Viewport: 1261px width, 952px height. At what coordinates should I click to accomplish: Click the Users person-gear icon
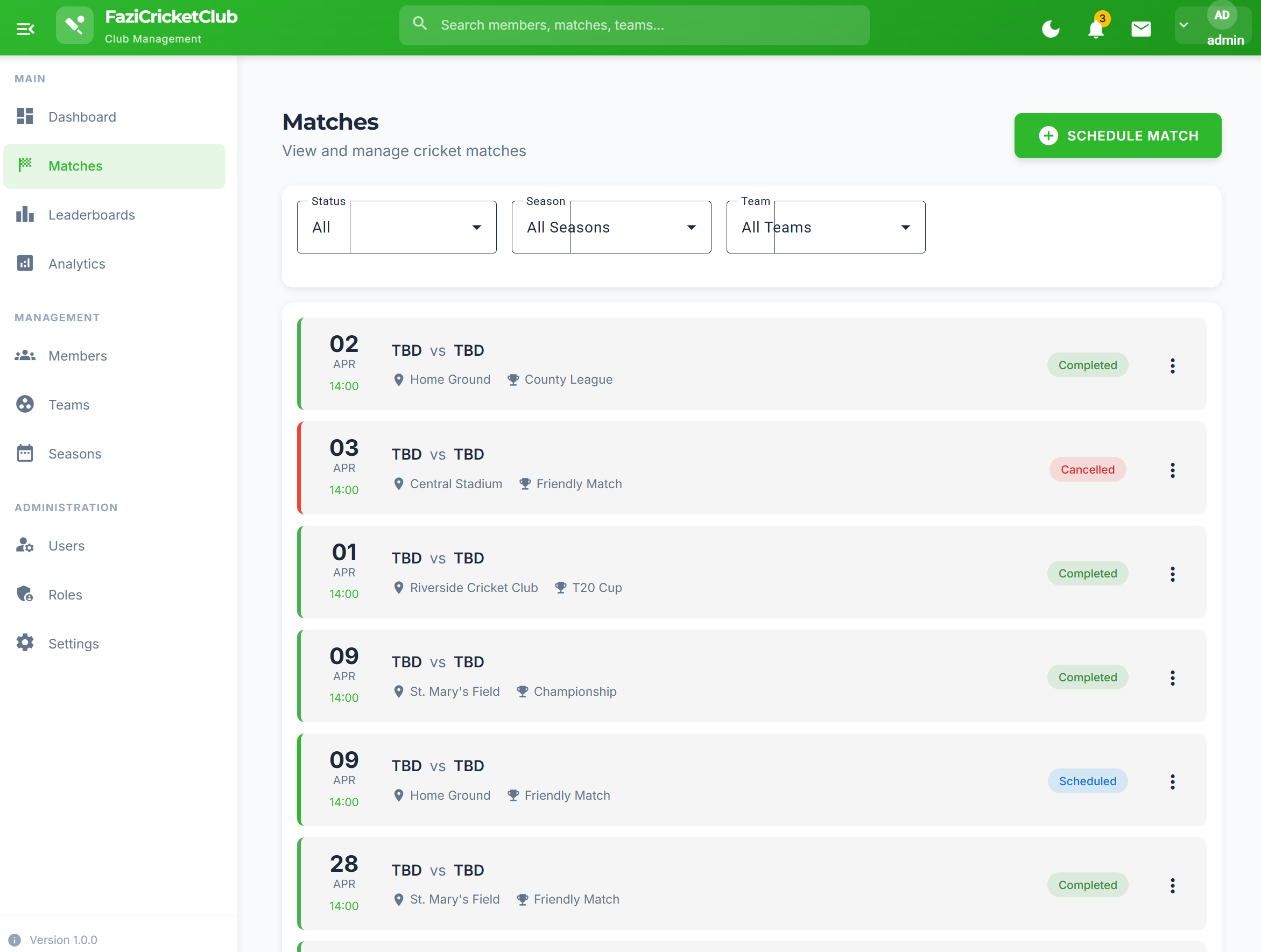25,545
